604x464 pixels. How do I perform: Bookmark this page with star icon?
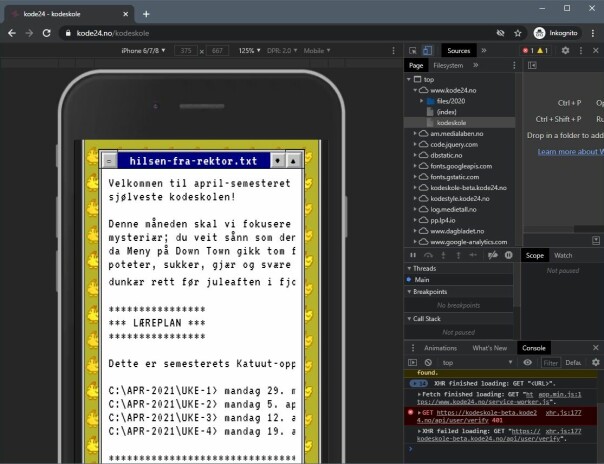[518, 33]
